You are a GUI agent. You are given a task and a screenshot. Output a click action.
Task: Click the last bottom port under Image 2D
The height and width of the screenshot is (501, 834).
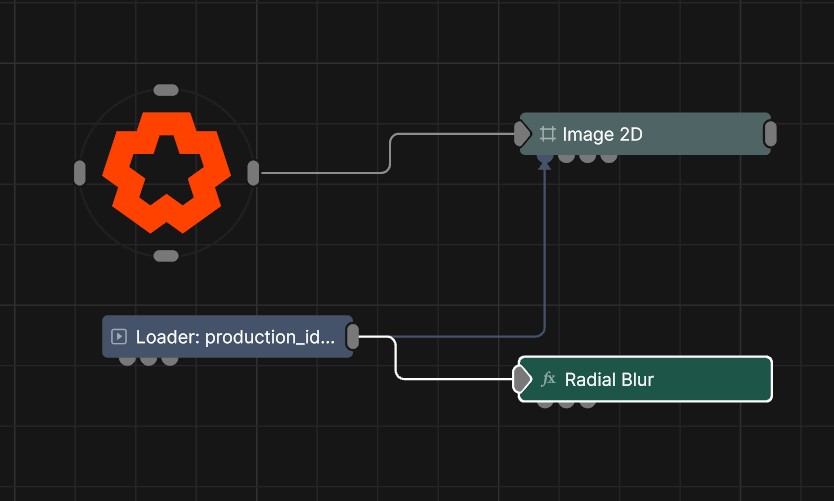pyautogui.click(x=608, y=157)
